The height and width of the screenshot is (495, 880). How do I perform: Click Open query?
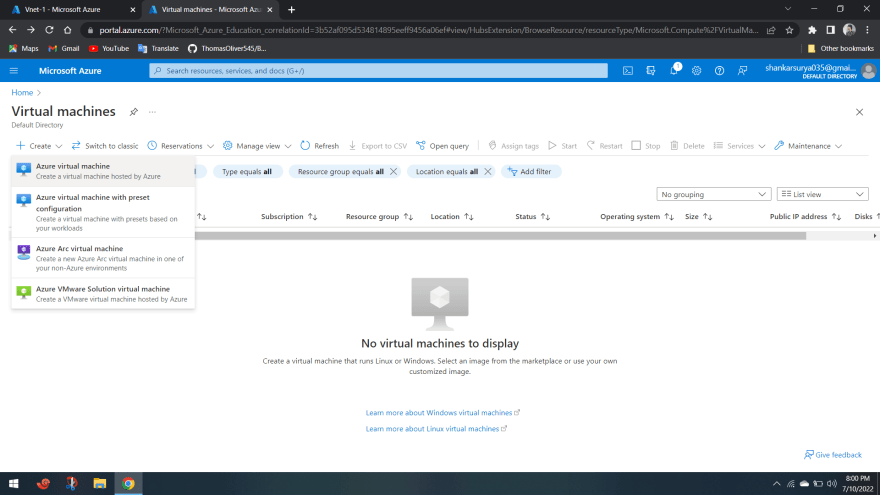coord(442,146)
